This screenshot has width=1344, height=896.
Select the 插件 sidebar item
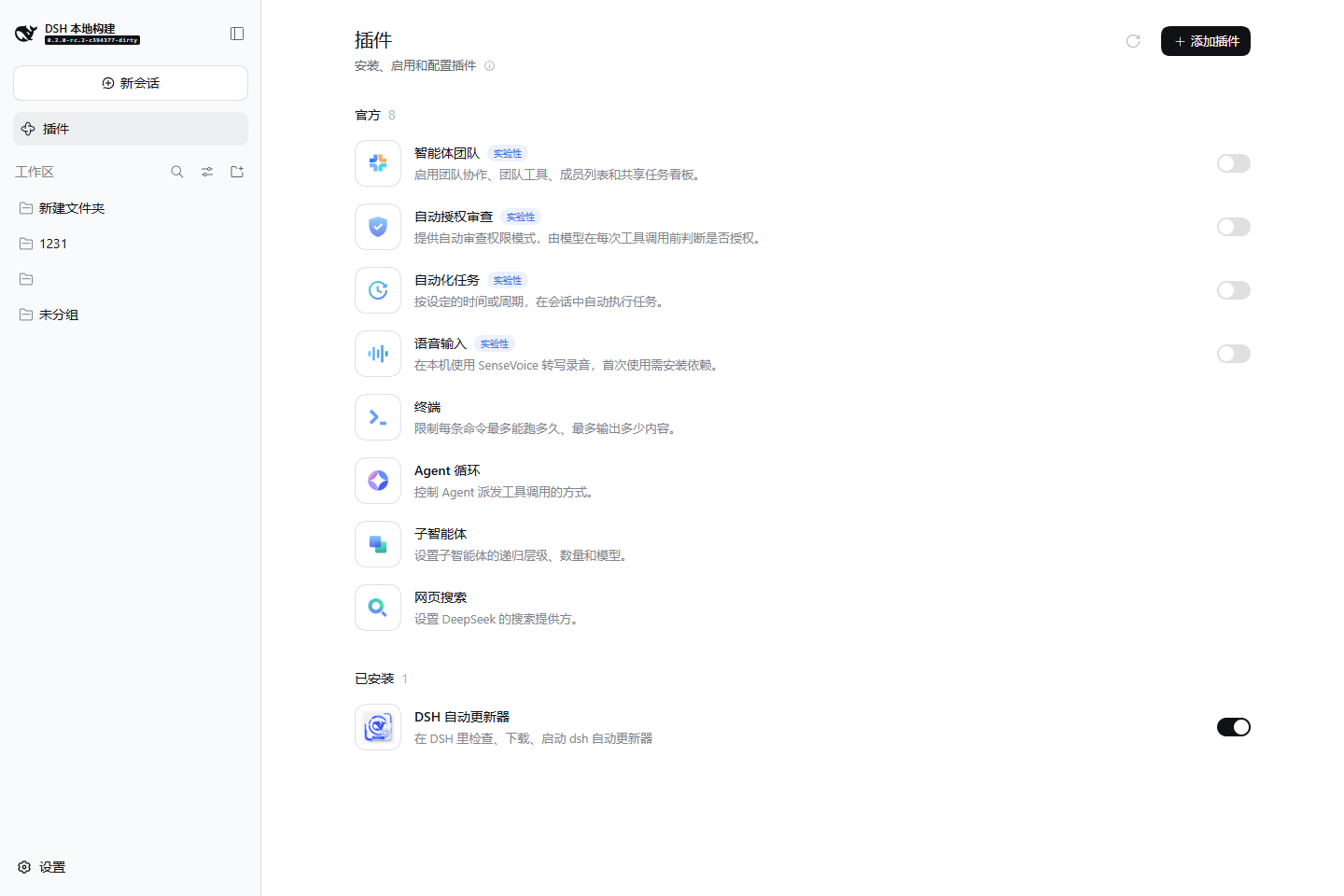[131, 129]
